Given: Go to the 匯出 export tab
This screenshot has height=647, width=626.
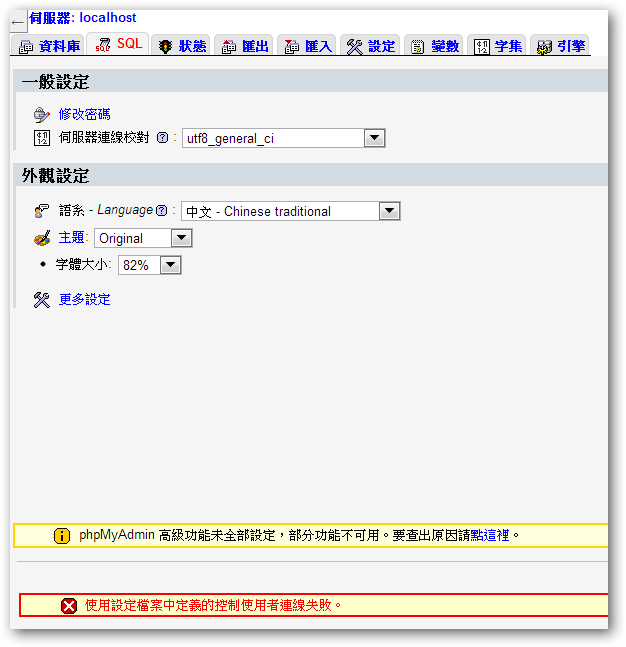Looking at the screenshot, I should (x=244, y=46).
